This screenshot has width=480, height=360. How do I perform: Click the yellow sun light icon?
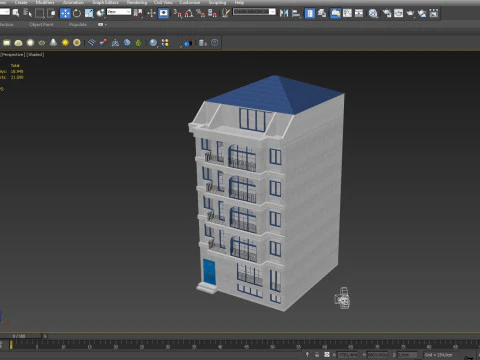coord(65,43)
